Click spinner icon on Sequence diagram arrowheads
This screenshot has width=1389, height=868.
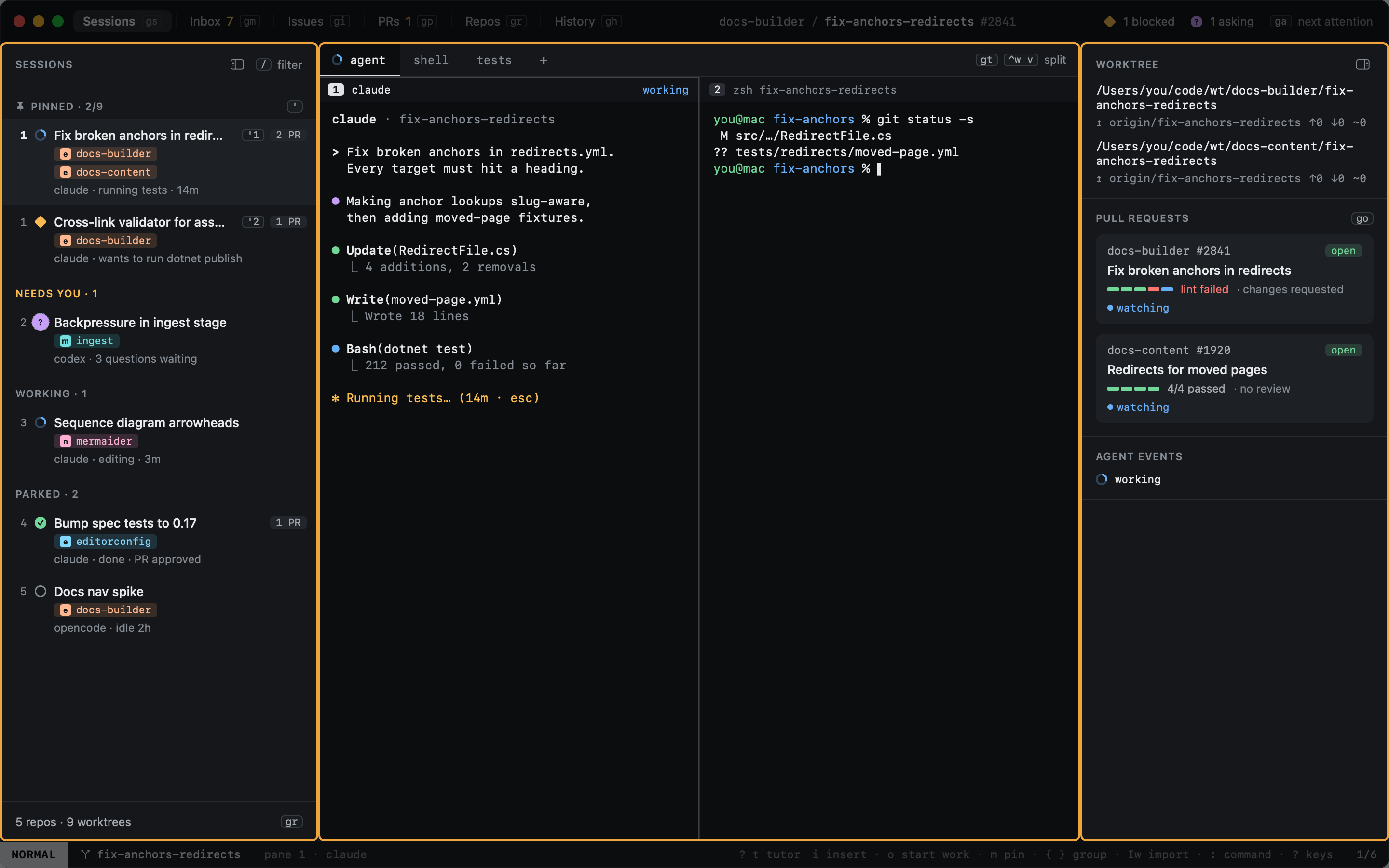coord(41,422)
